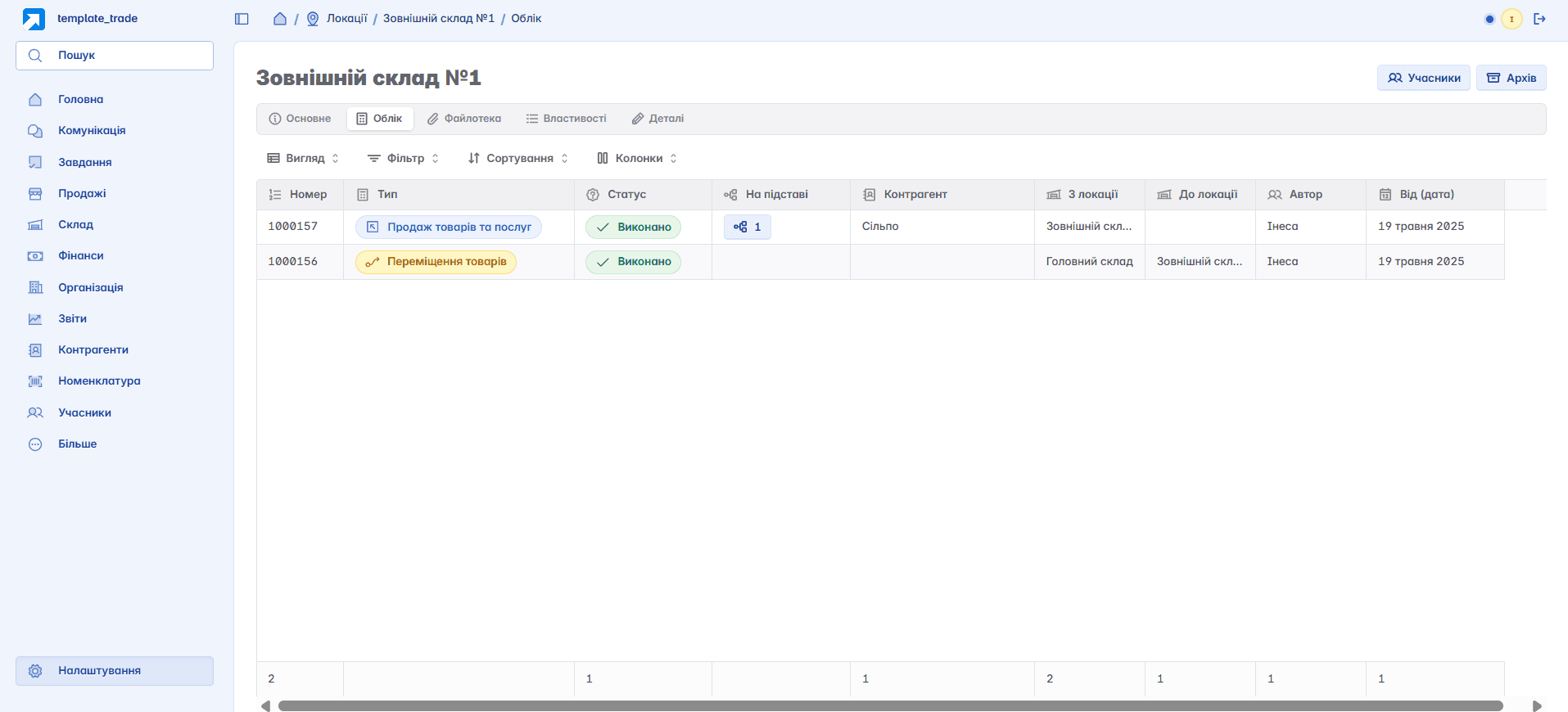Screen dimensions: 1568x712
Task: Switch to the Облік tab
Action: point(380,119)
